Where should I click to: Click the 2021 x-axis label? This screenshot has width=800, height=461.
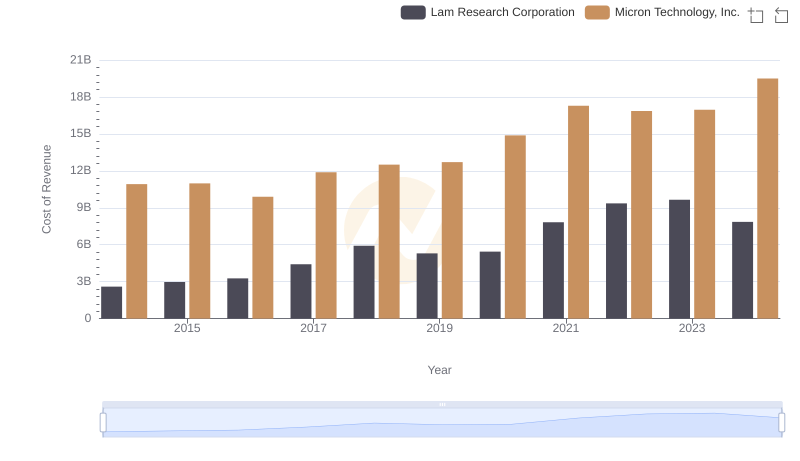(566, 328)
